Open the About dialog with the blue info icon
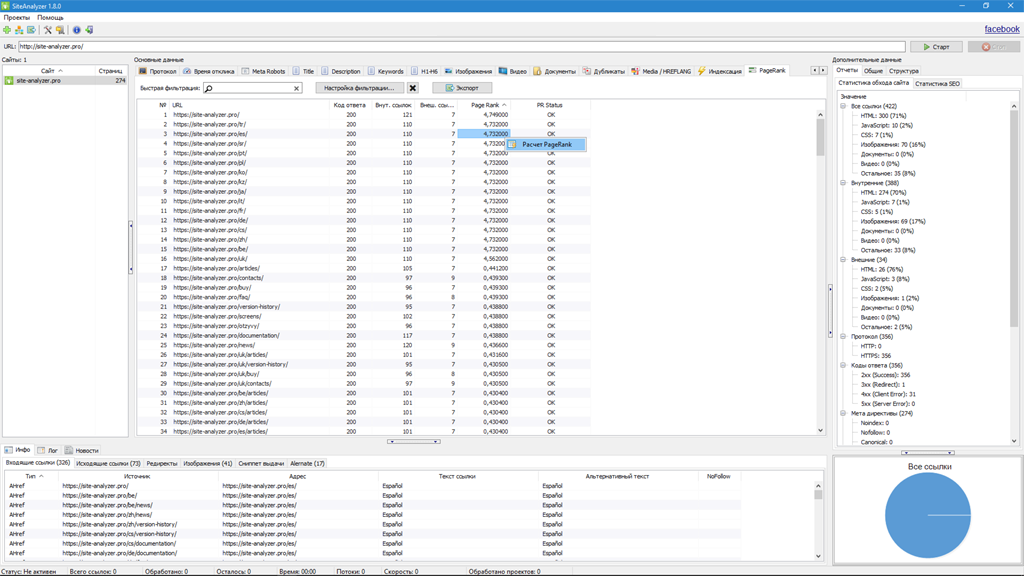 [x=76, y=30]
